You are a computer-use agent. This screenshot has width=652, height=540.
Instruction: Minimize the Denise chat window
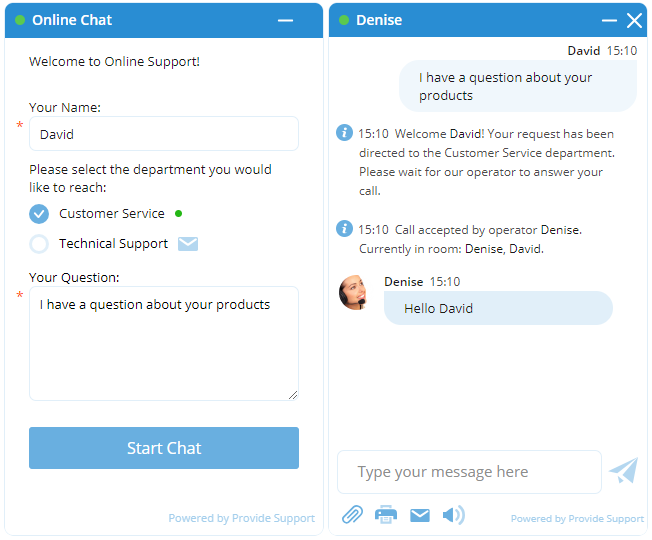tap(609, 20)
